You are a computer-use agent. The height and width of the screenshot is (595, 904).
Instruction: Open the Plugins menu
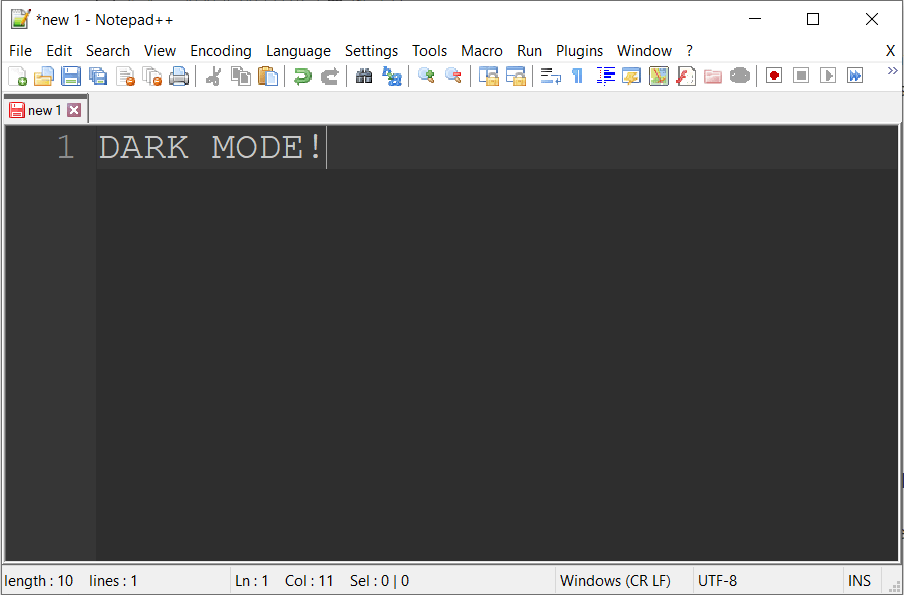(x=579, y=50)
